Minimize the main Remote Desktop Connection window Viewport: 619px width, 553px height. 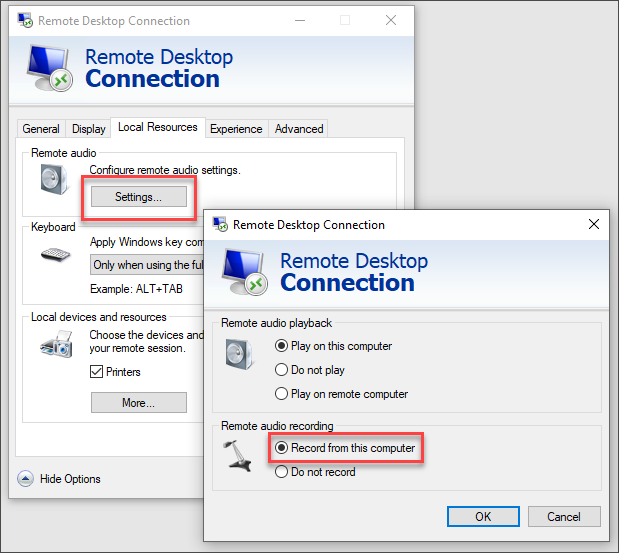pyautogui.click(x=300, y=20)
